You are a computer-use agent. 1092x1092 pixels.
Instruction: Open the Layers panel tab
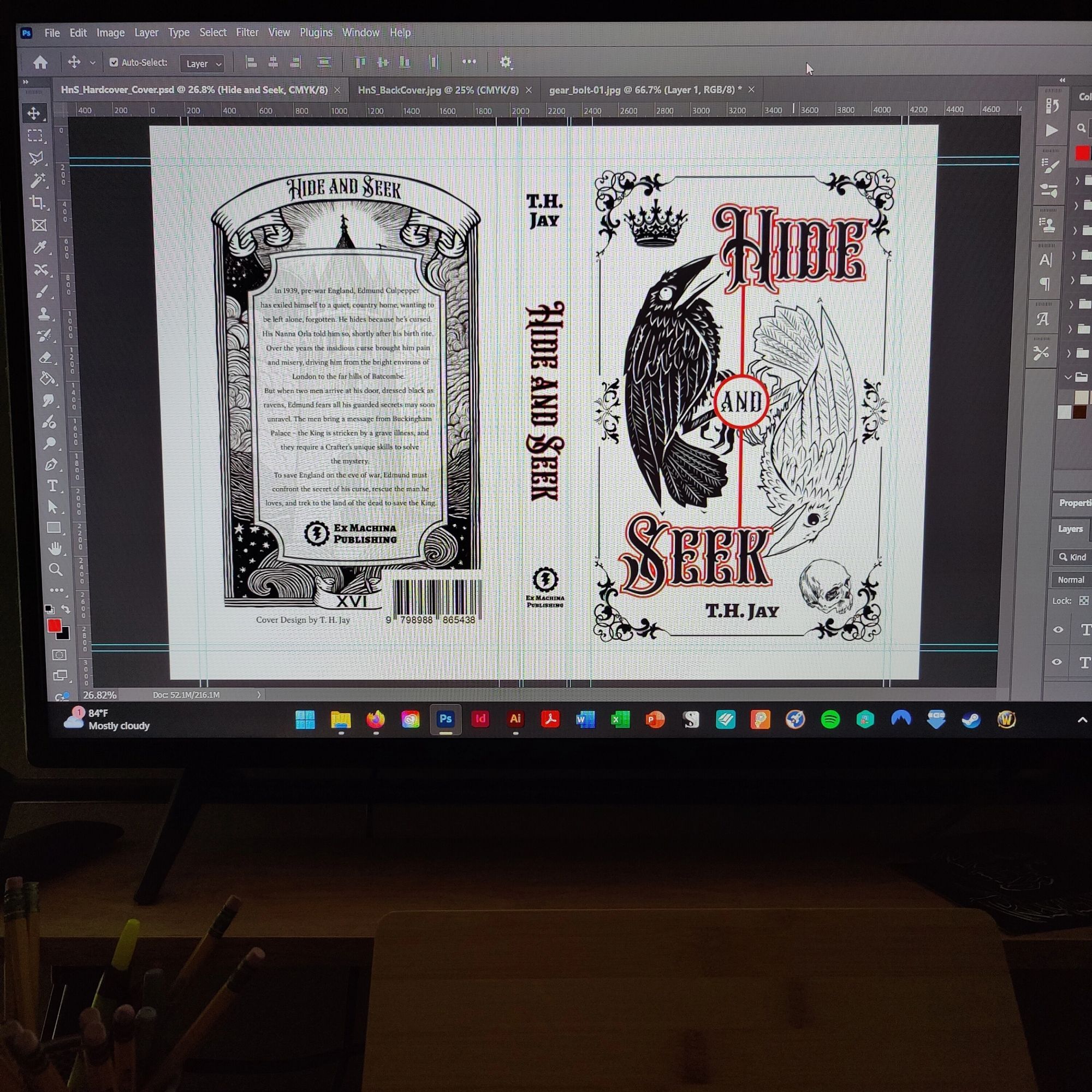pos(1070,529)
